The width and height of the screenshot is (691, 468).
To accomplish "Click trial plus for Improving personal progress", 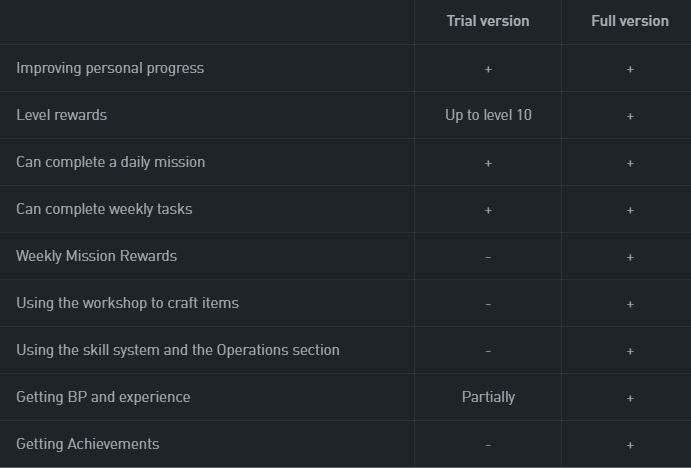I will pos(488,70).
